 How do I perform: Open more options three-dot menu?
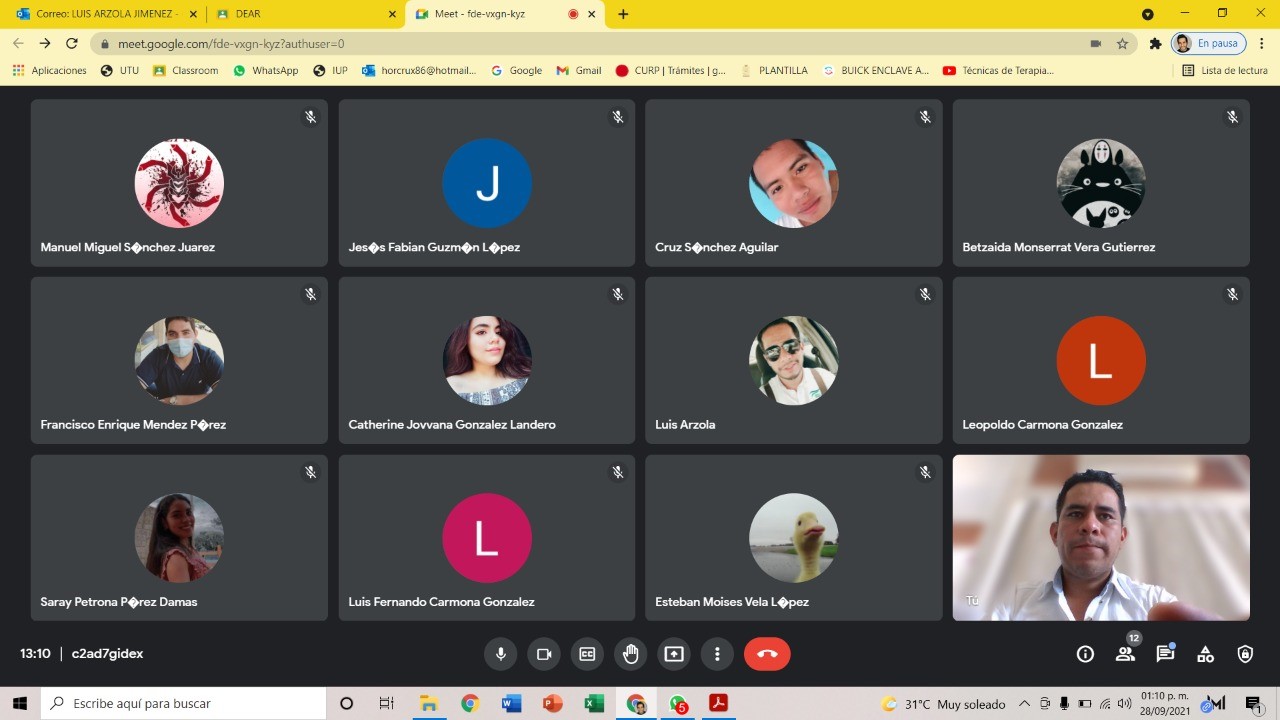pos(717,654)
